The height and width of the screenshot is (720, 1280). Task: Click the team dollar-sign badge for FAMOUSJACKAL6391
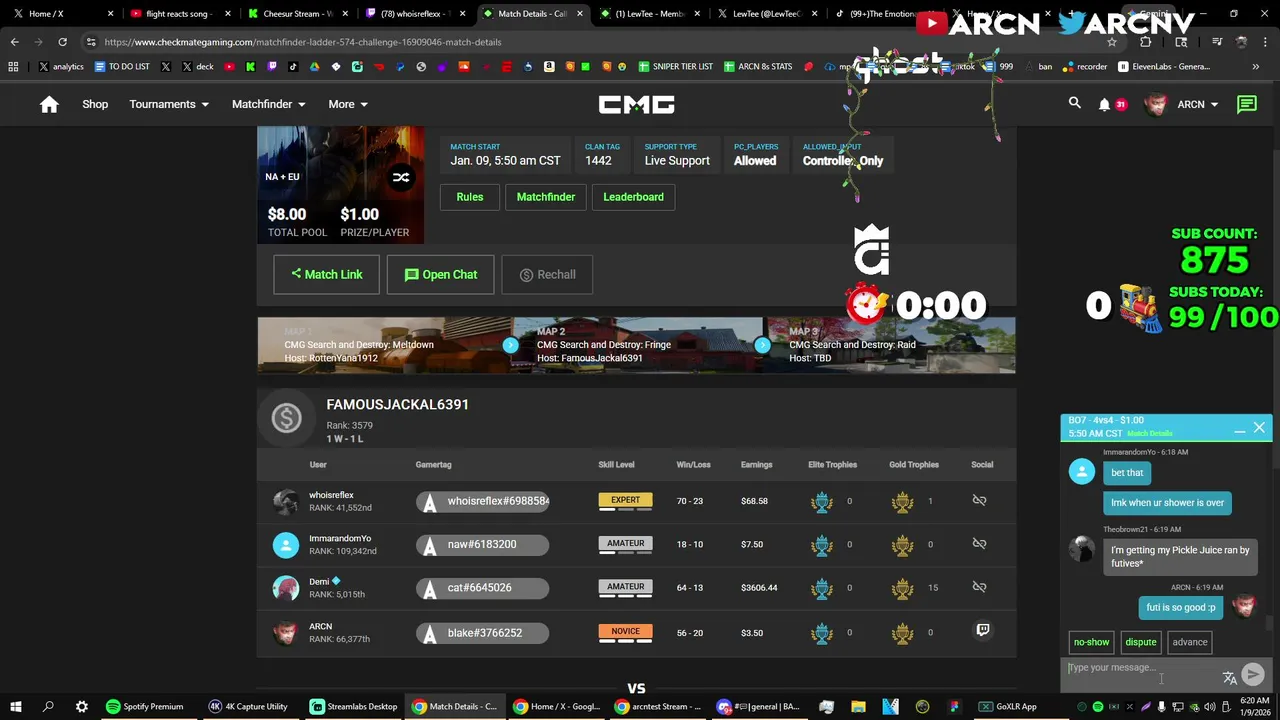coord(286,418)
